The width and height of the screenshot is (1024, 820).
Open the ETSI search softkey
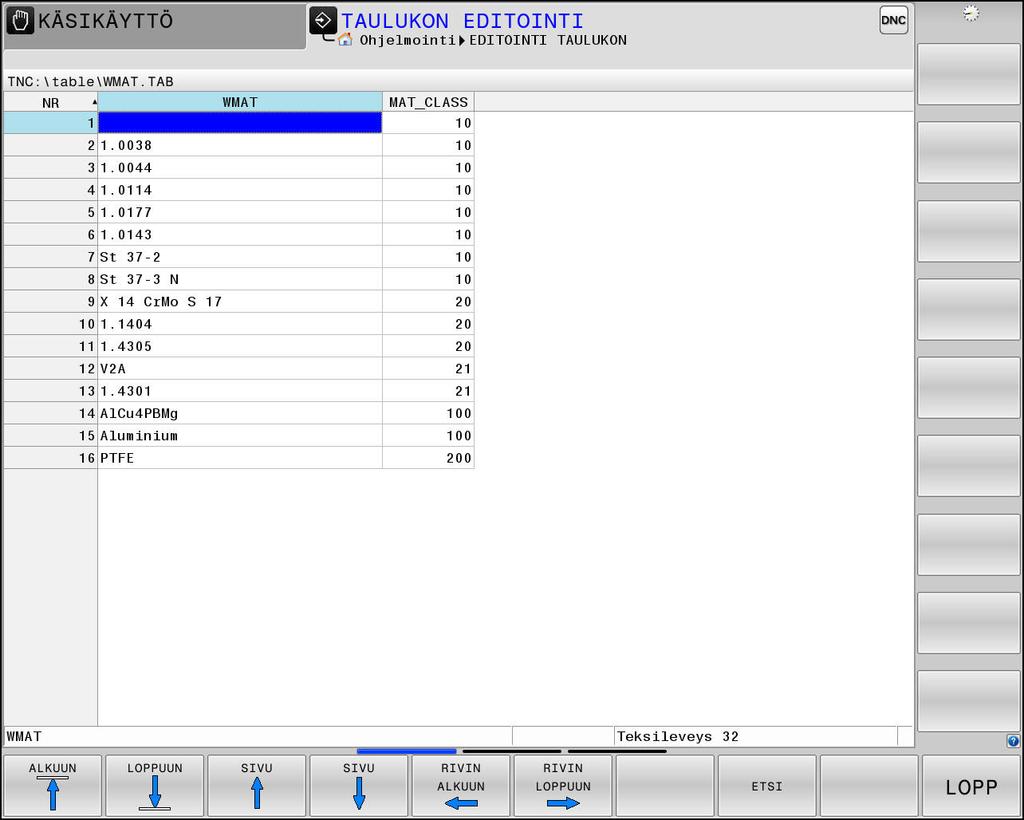click(767, 785)
